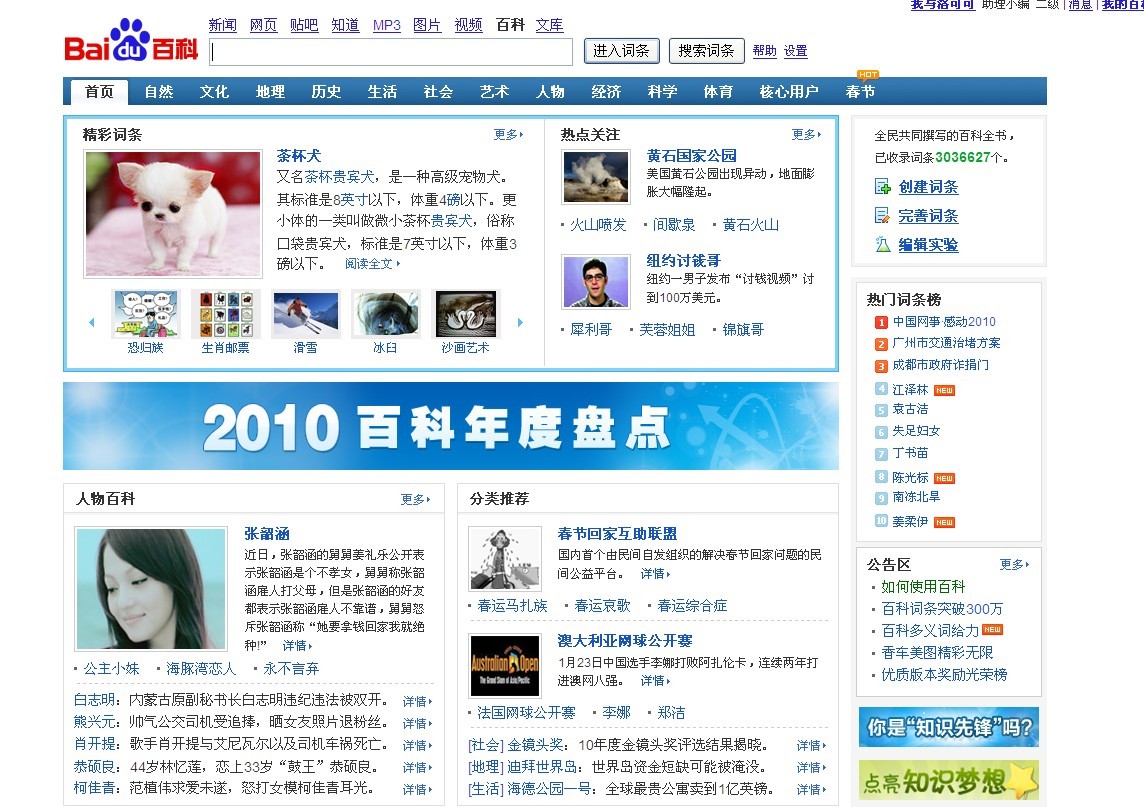Viewport: 1144px width, 807px height.
Task: Open the 生肖邮票 stamp thumbnail
Action: [x=225, y=314]
